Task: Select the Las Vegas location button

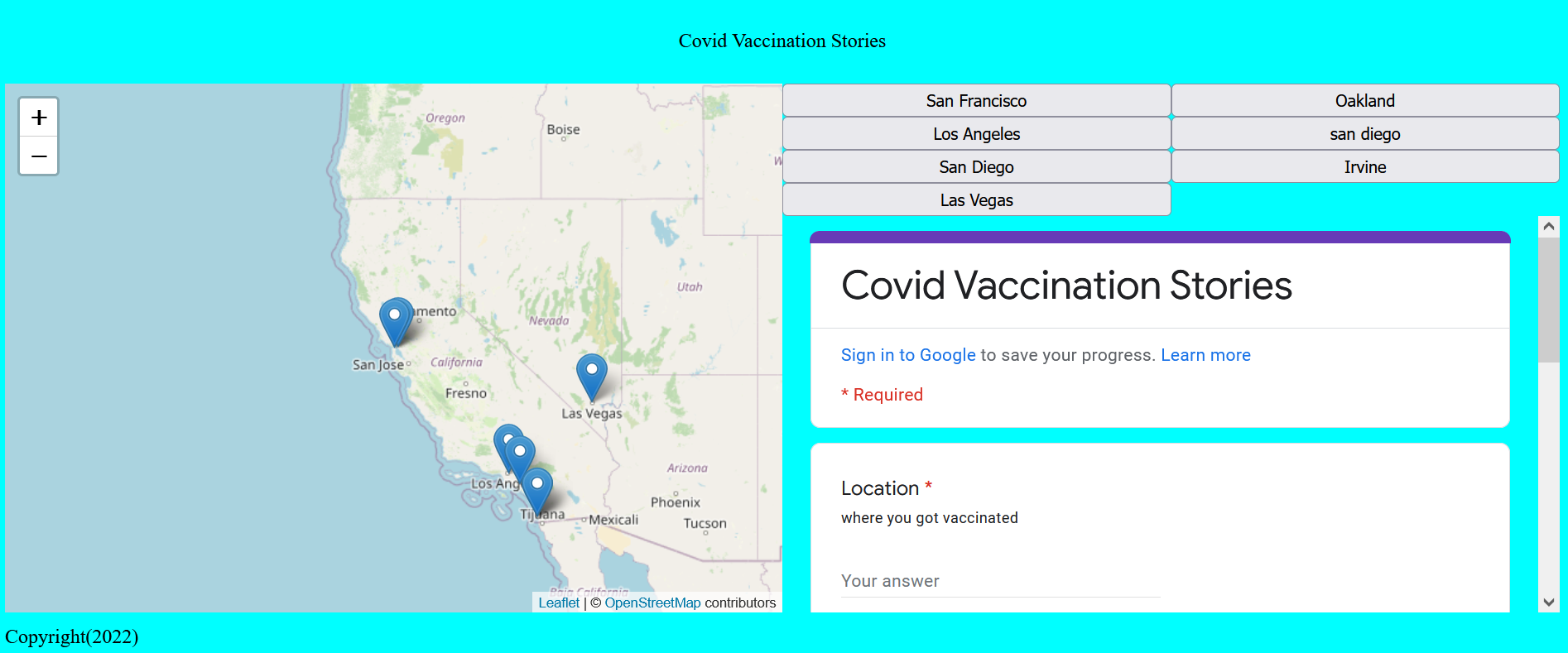Action: (x=976, y=200)
